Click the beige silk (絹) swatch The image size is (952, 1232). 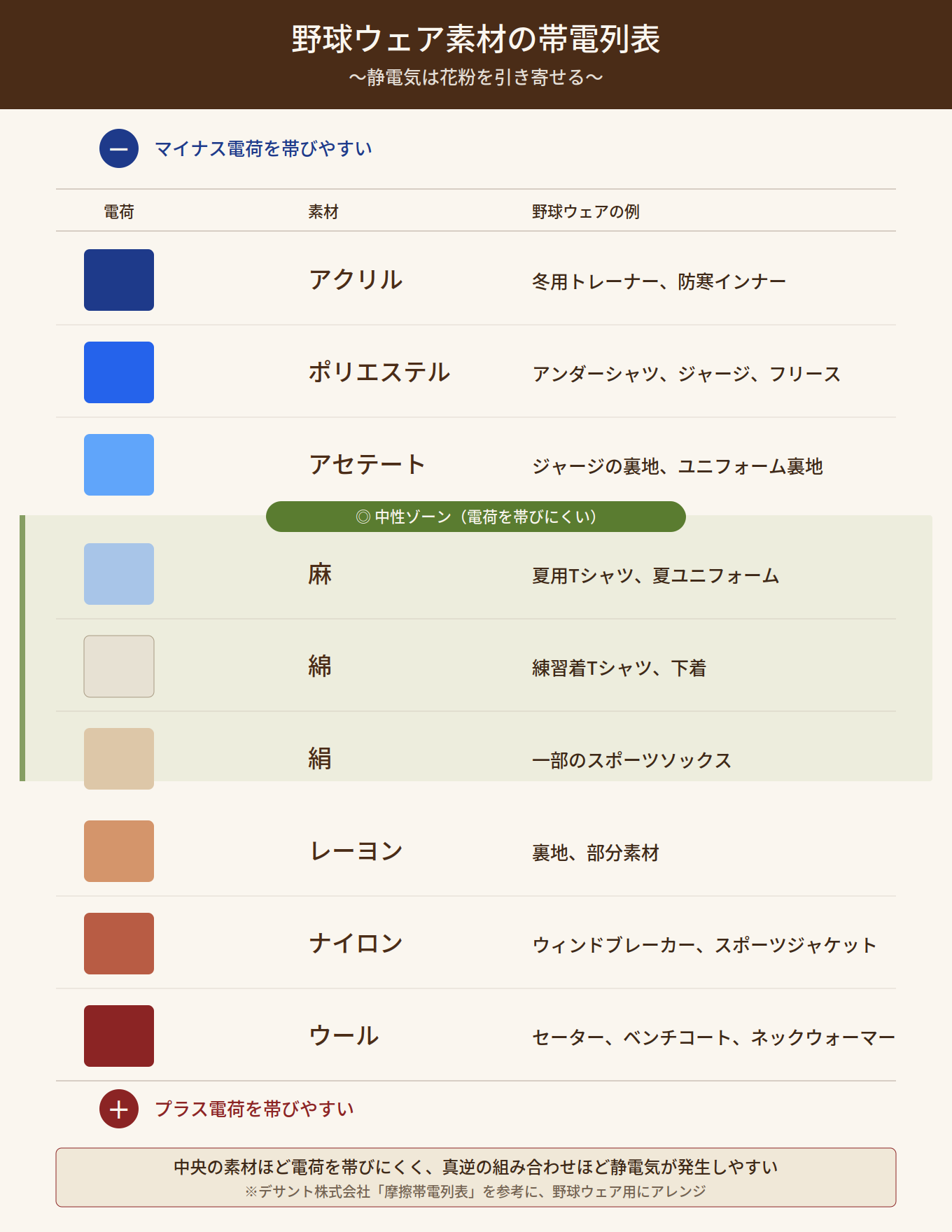coord(119,759)
